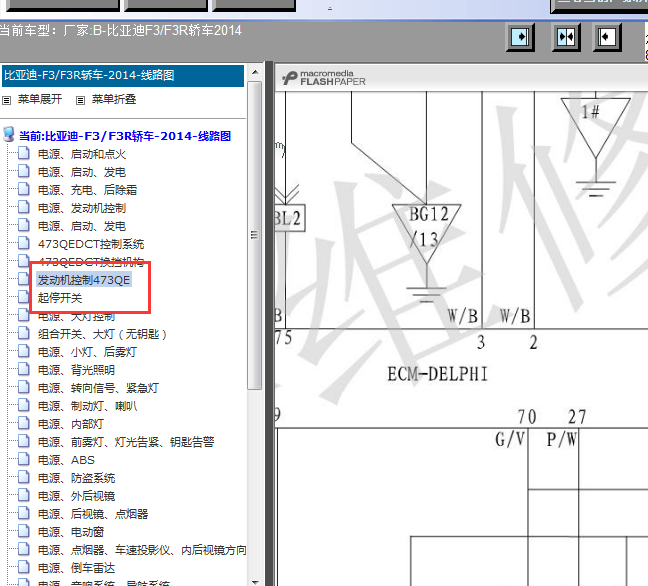This screenshot has width=648, height=586.
Task: Open 电源、启动和点火 diagram
Action: click(82, 154)
